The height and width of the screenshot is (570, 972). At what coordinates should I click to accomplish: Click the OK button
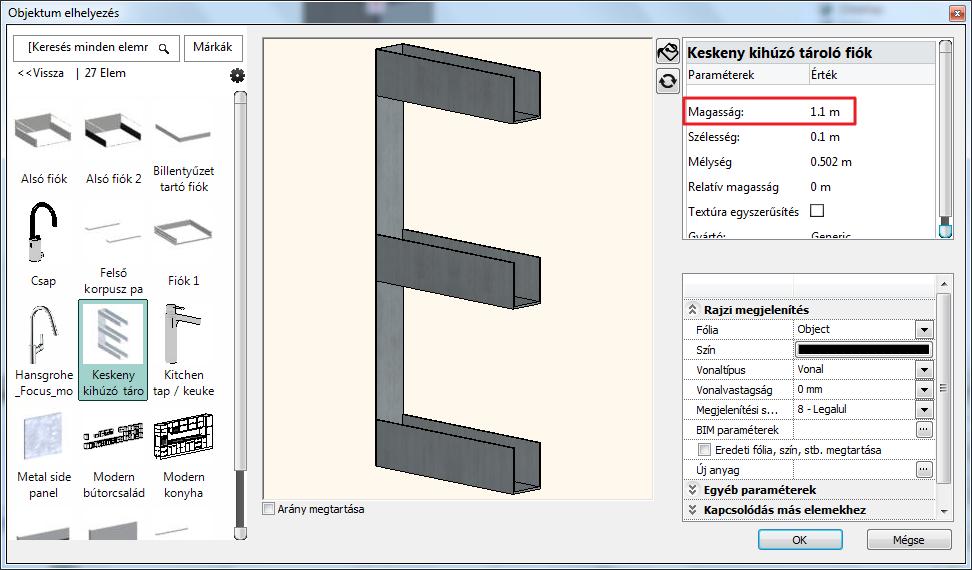[x=800, y=540]
